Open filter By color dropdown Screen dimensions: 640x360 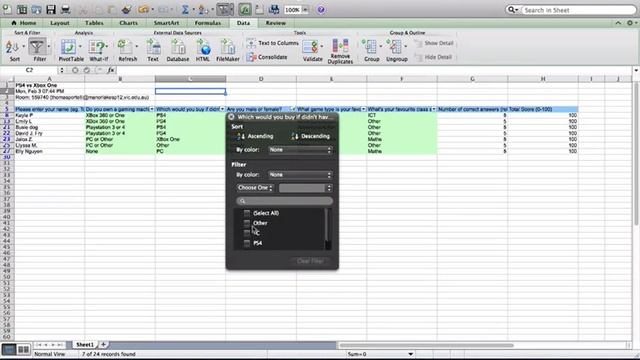tap(300, 175)
